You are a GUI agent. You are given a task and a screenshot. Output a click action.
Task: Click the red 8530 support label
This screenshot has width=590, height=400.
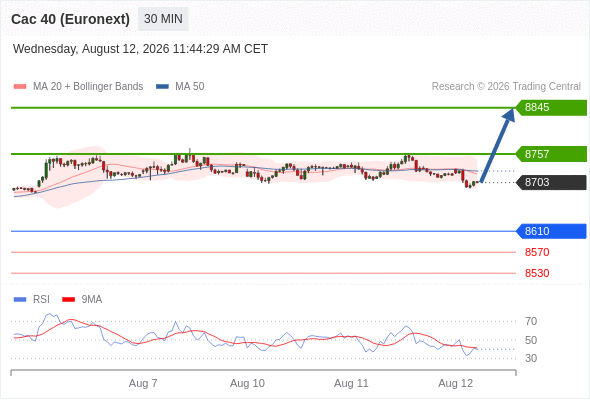[x=537, y=273]
